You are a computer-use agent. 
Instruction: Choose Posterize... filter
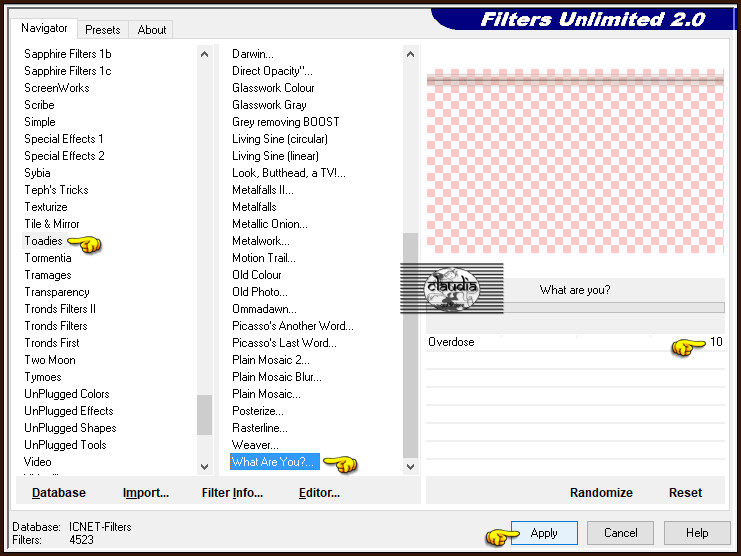point(258,411)
